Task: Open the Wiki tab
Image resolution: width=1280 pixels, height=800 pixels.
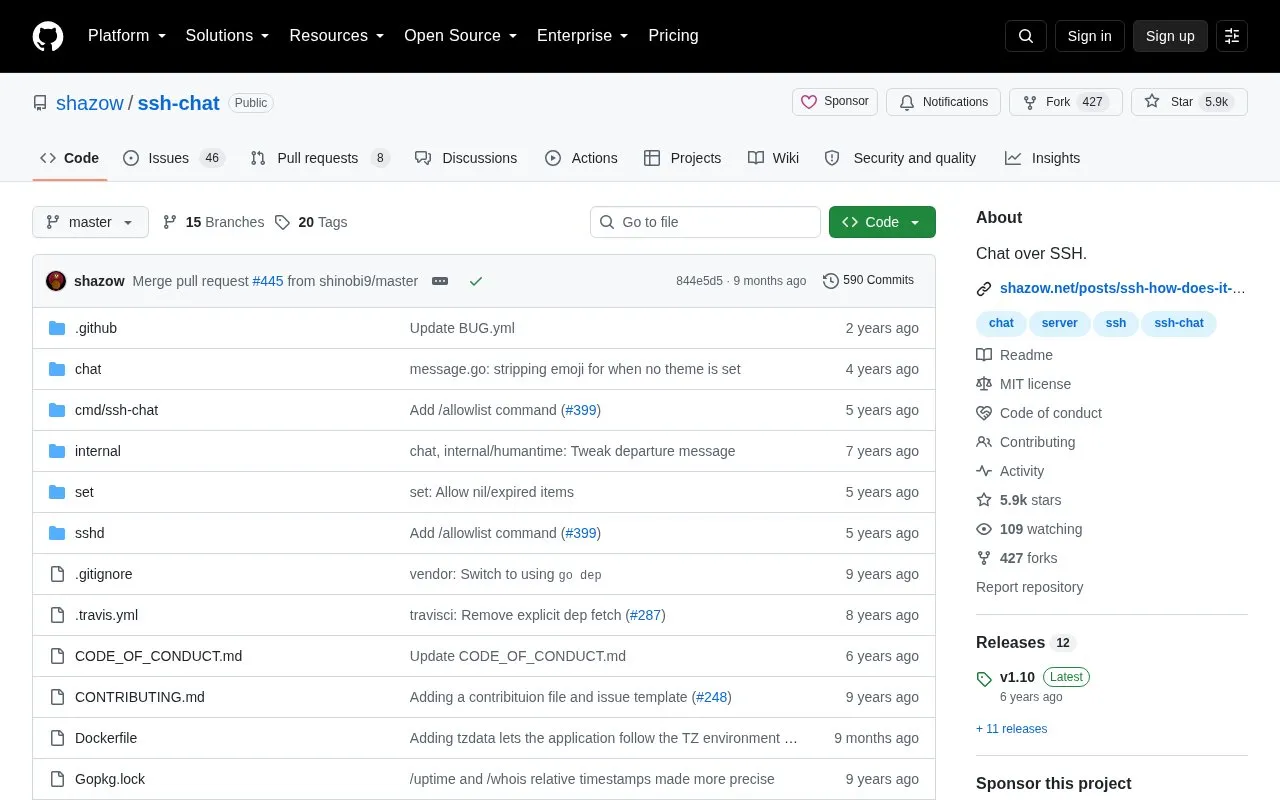Action: click(773, 158)
